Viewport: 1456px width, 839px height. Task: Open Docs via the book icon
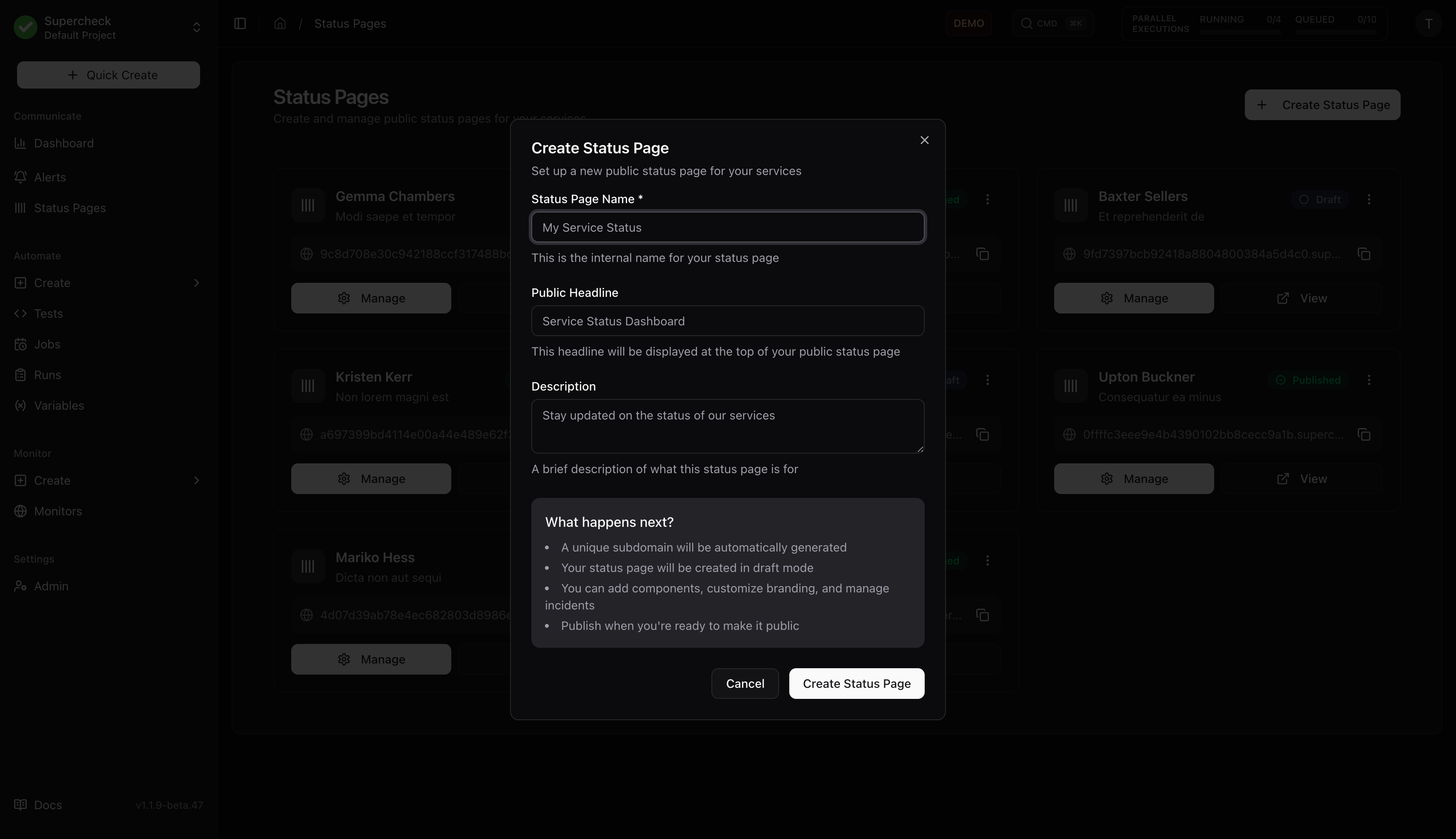click(21, 805)
